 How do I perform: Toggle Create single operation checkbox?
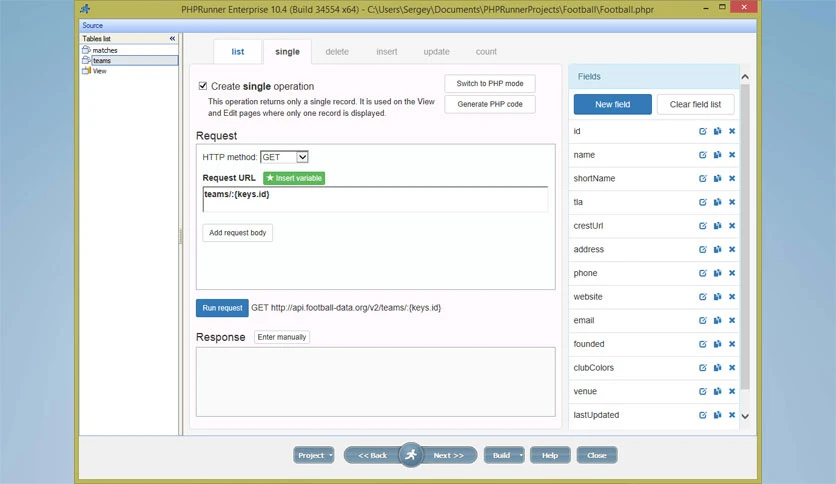[x=203, y=86]
